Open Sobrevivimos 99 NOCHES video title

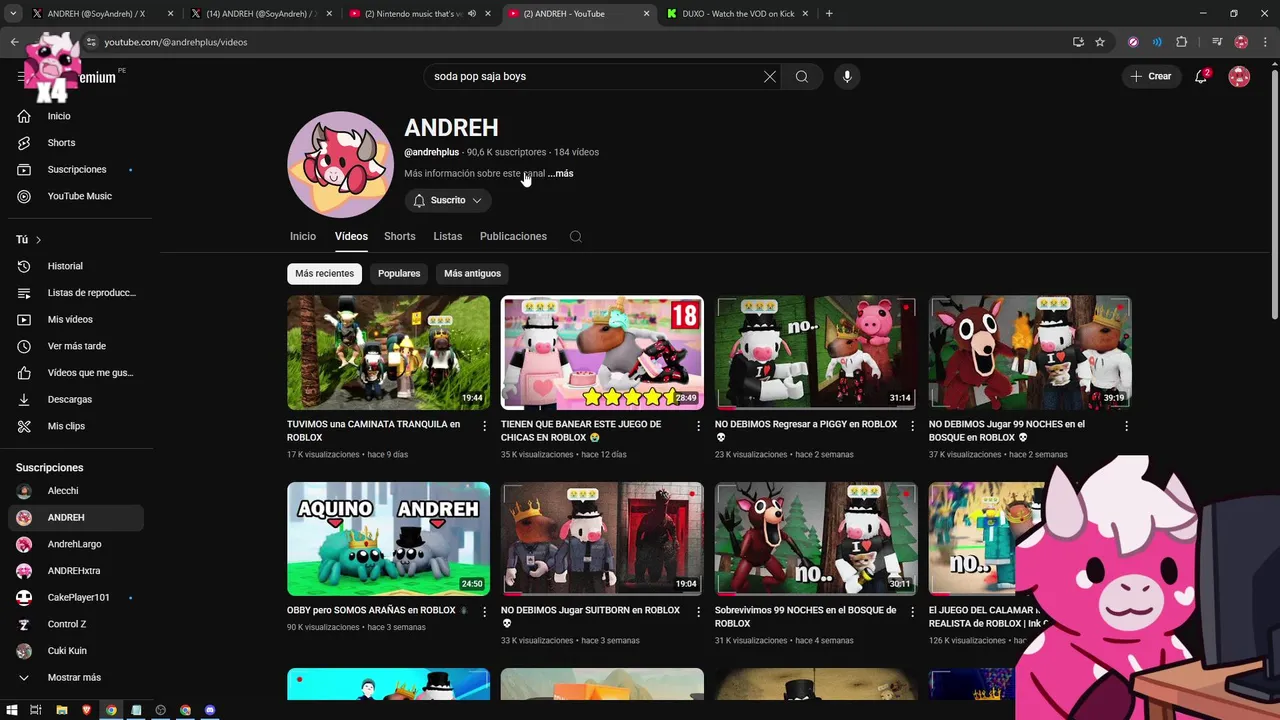805,617
